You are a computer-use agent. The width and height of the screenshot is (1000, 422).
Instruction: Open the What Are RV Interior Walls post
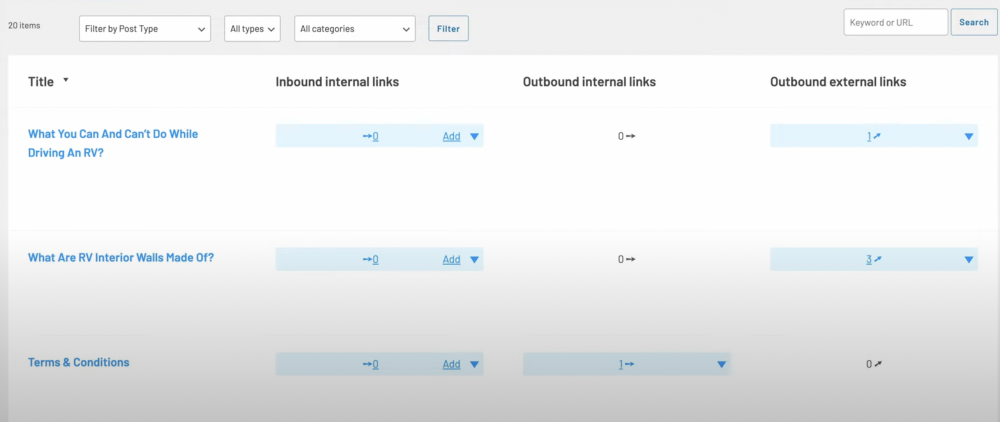pyautogui.click(x=121, y=257)
